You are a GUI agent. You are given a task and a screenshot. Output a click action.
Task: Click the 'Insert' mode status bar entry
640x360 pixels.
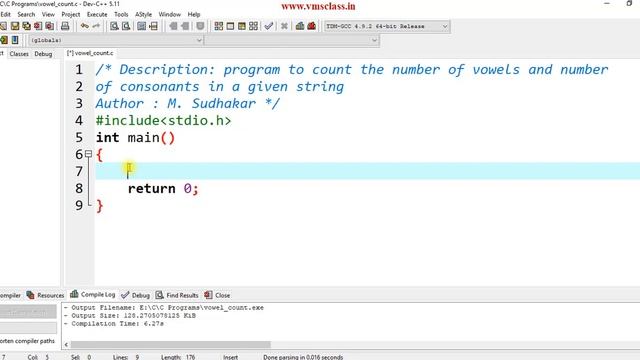click(x=230, y=357)
